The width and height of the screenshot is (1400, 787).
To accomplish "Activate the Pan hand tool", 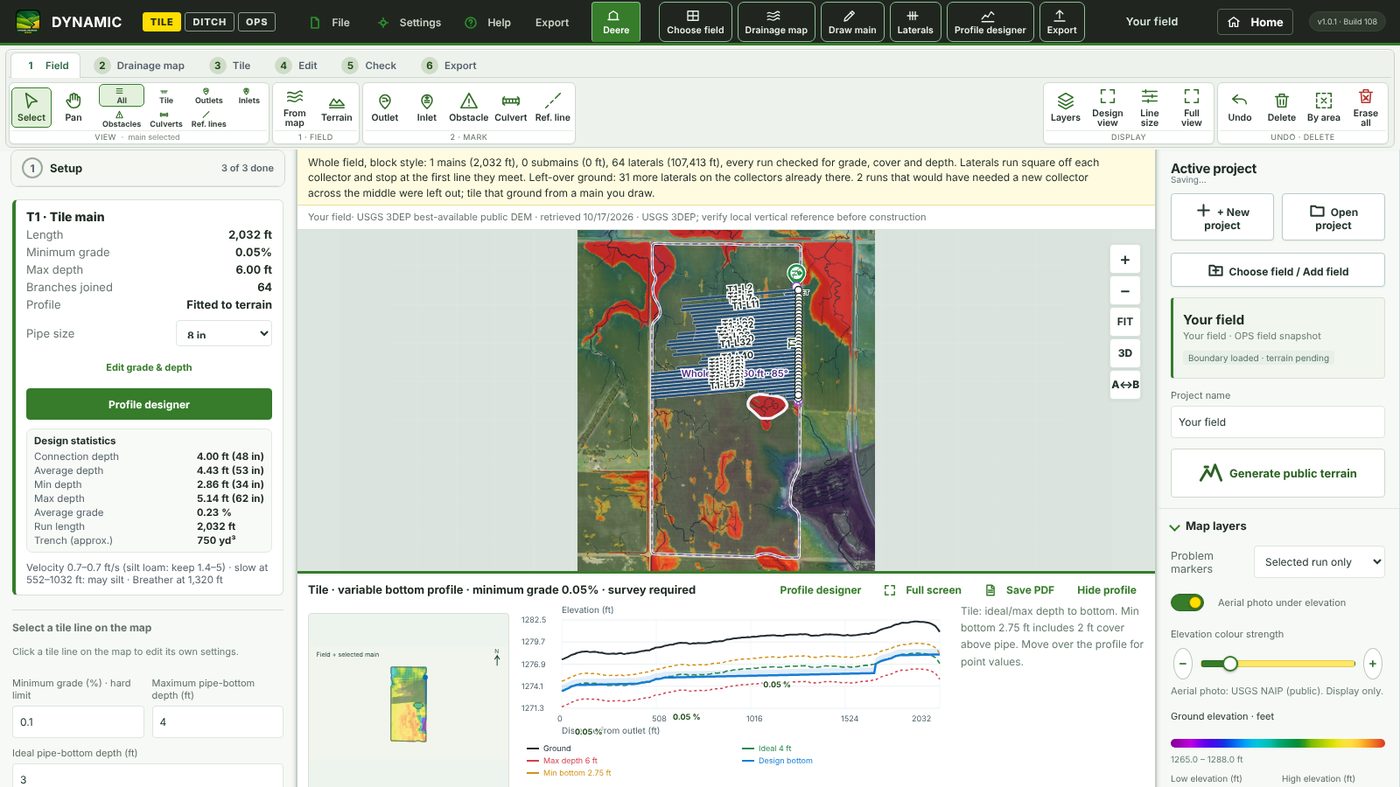I will click(x=73, y=106).
